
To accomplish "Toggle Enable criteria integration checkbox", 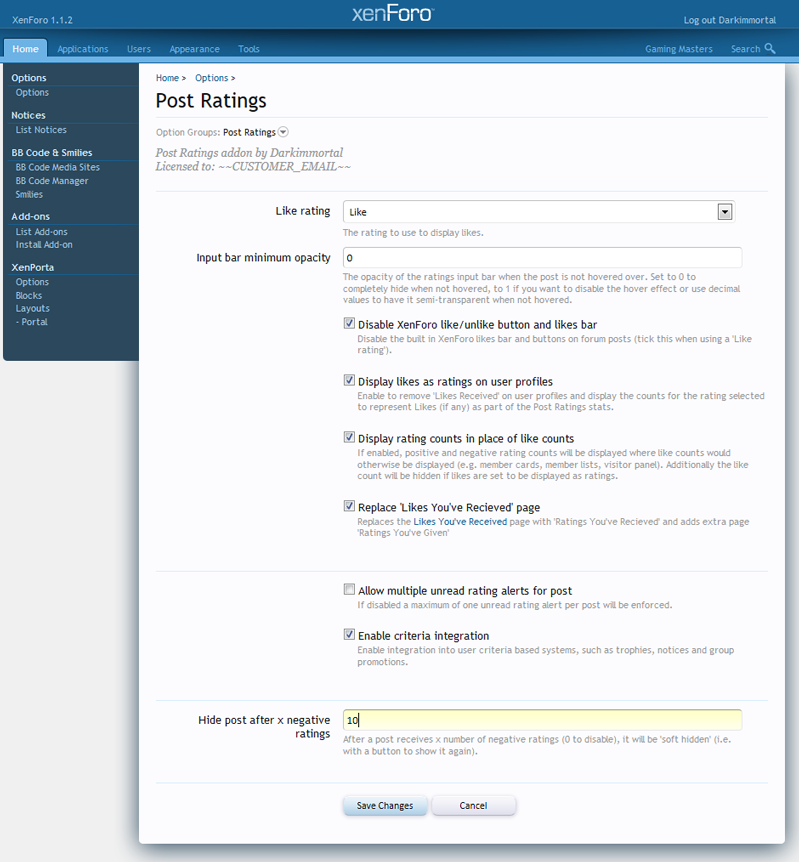I will pos(349,634).
